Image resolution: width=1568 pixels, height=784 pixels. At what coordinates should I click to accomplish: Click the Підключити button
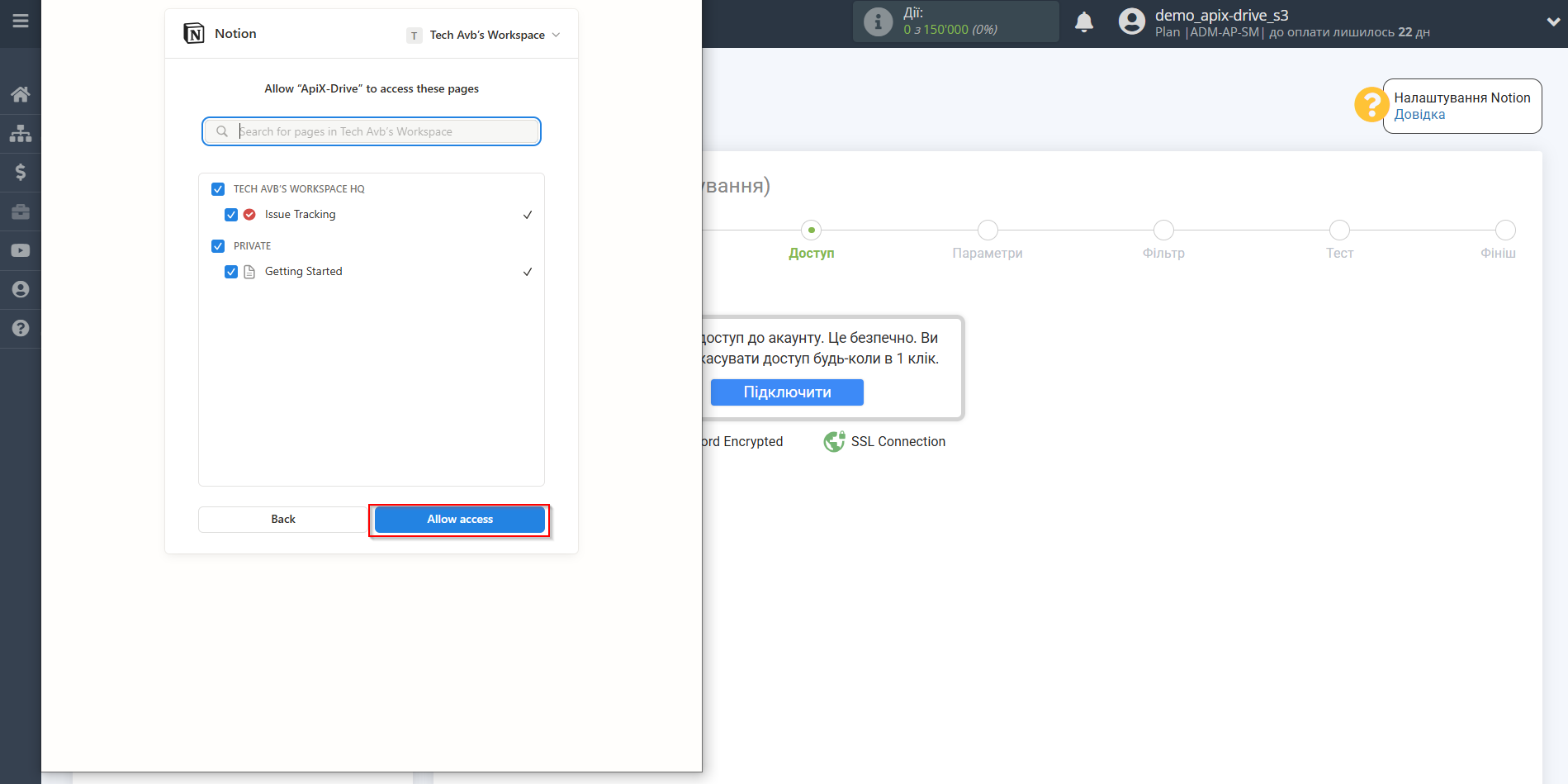pos(787,392)
